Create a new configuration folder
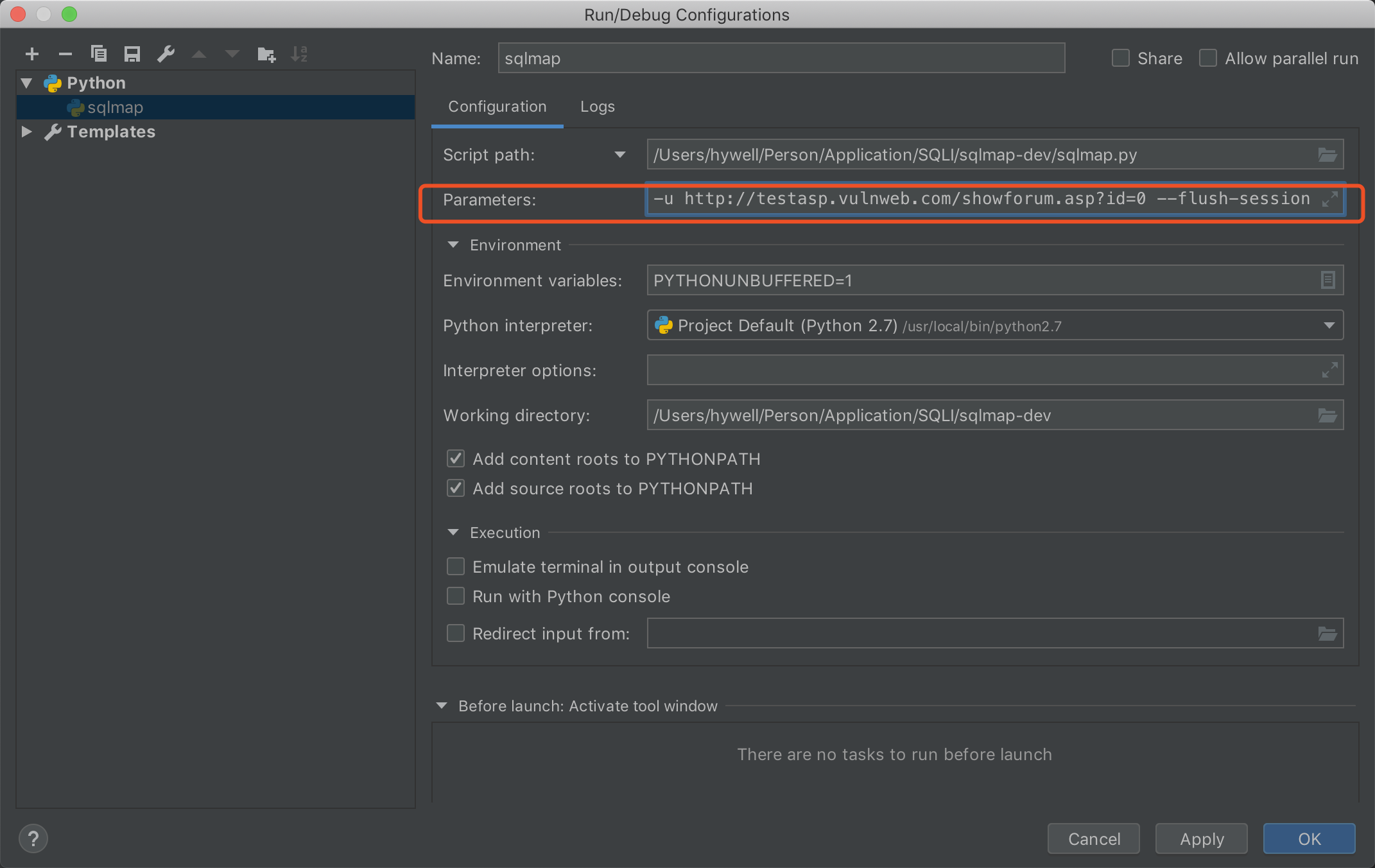This screenshot has height=868, width=1375. (x=266, y=54)
